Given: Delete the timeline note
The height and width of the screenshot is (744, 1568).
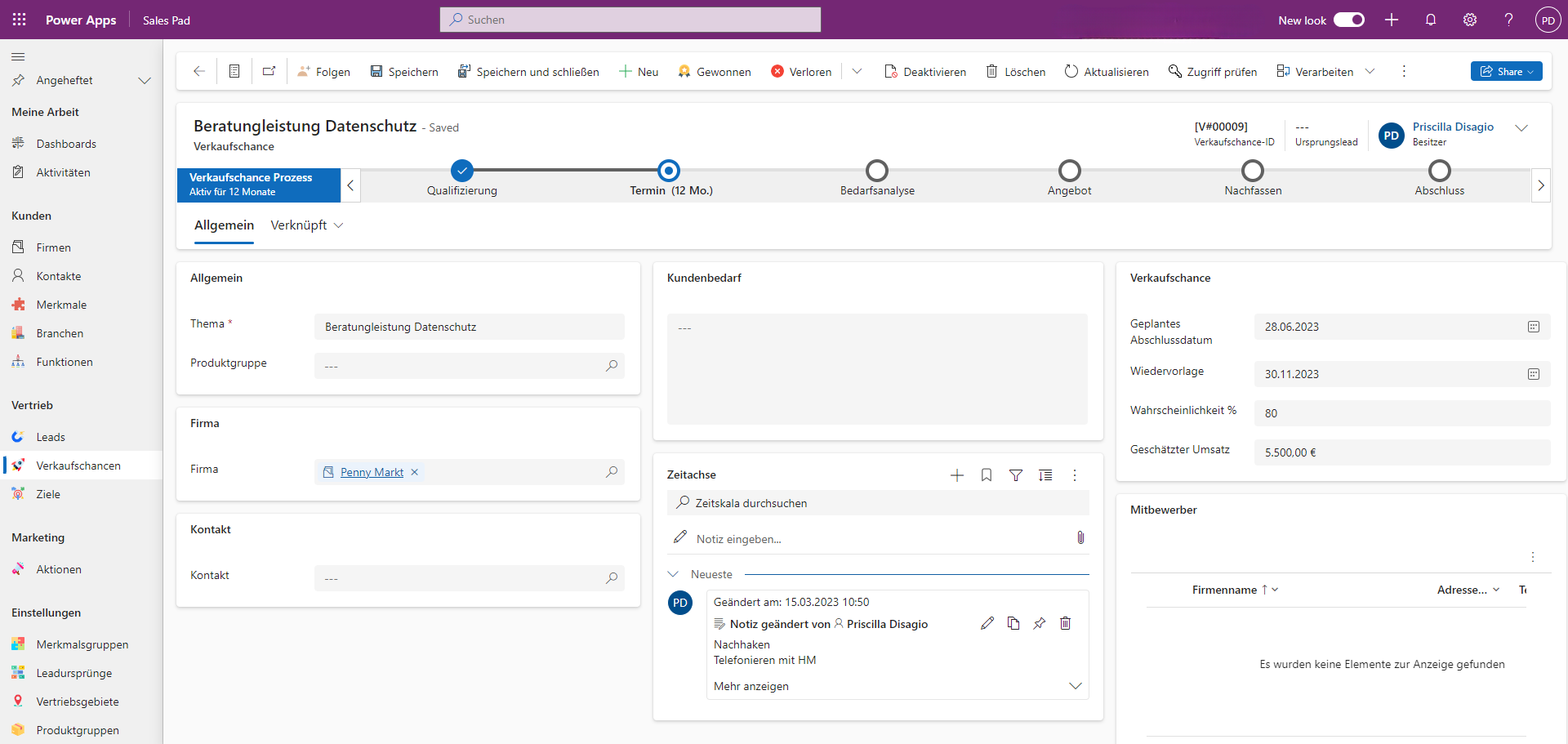Looking at the screenshot, I should pos(1066,623).
